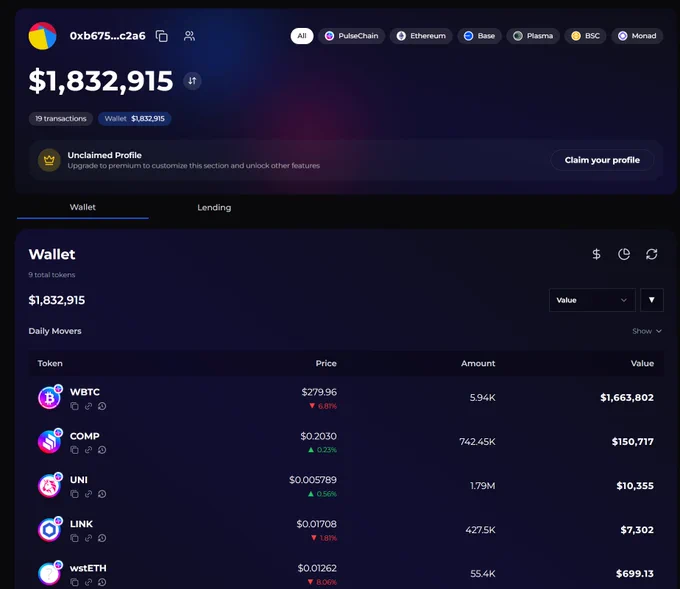Click the COMP value $150,717

point(632,442)
